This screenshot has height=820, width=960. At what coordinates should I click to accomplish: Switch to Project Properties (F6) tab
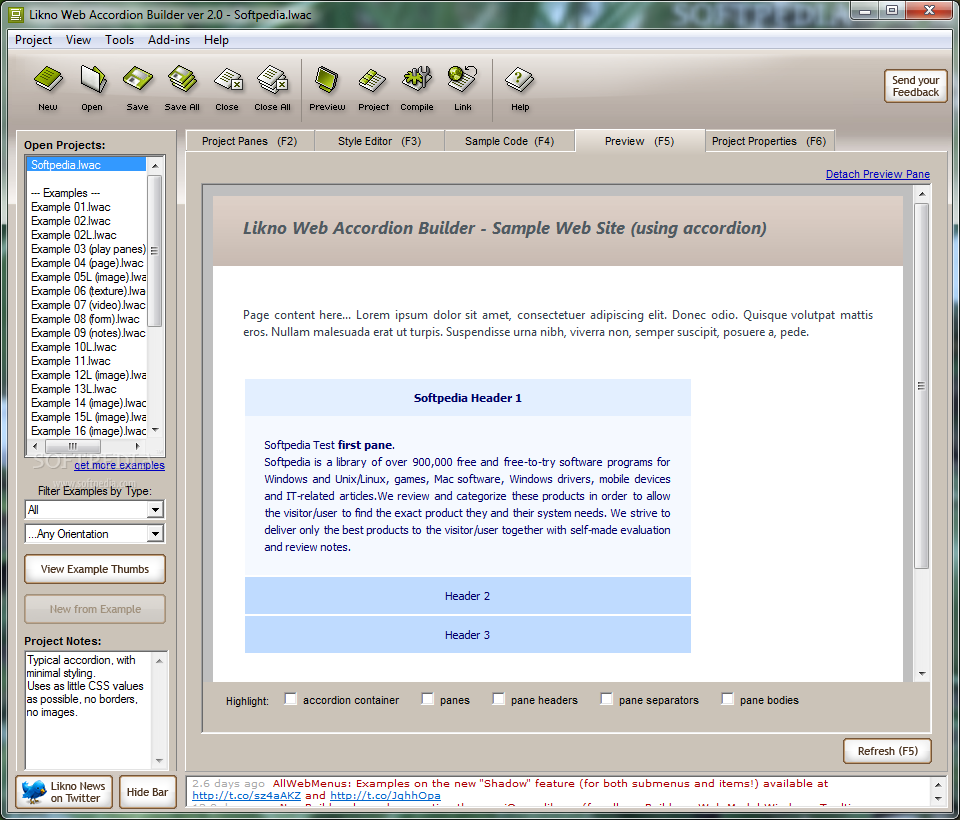[x=769, y=141]
